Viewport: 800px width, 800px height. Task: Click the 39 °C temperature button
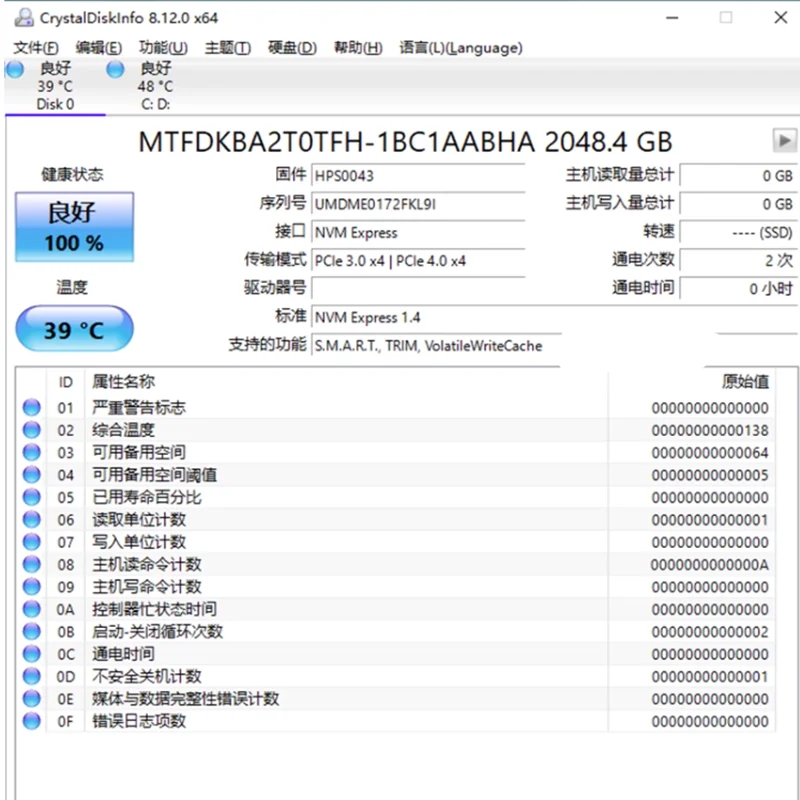point(74,329)
